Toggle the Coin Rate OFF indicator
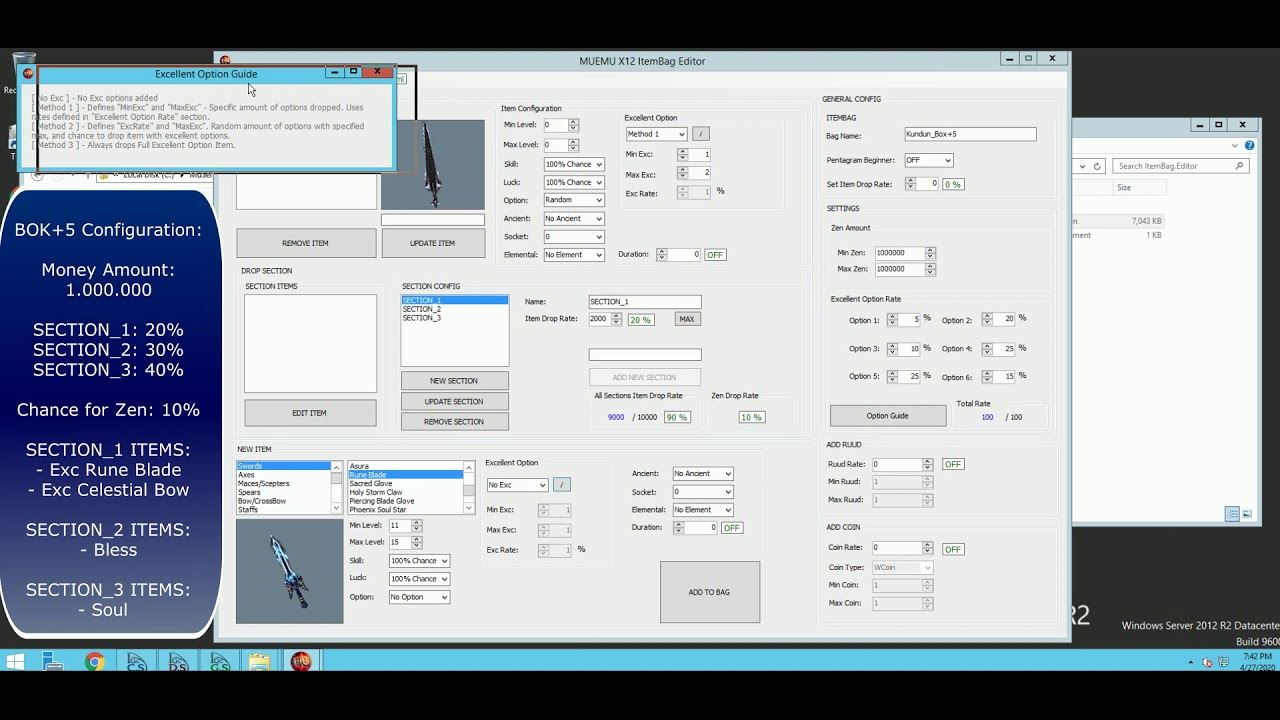This screenshot has height=720, width=1280. [x=953, y=549]
